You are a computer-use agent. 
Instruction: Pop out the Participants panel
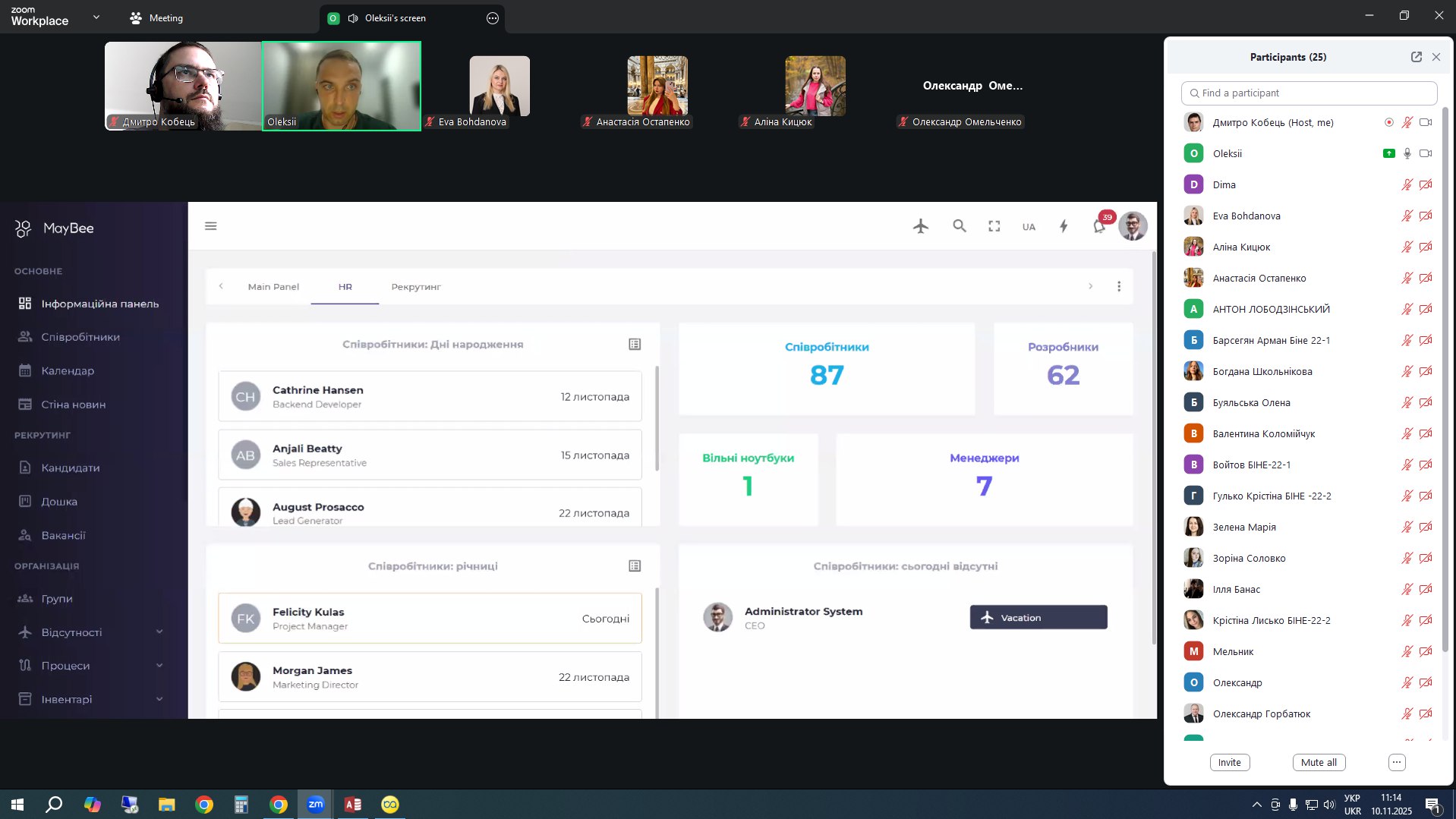1416,57
